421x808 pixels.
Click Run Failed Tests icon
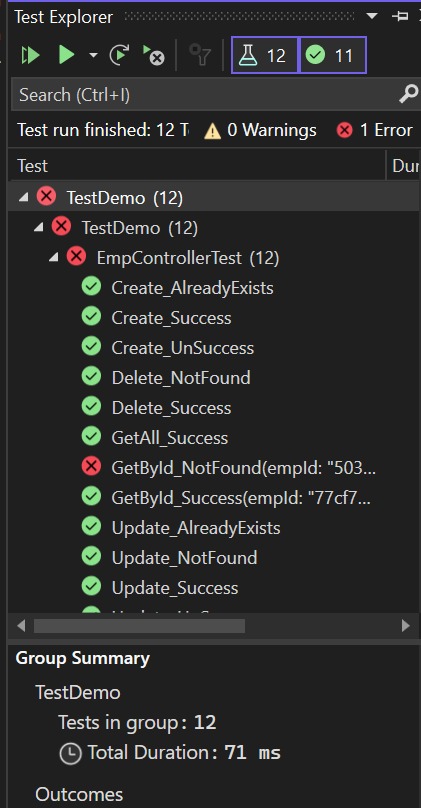(153, 55)
